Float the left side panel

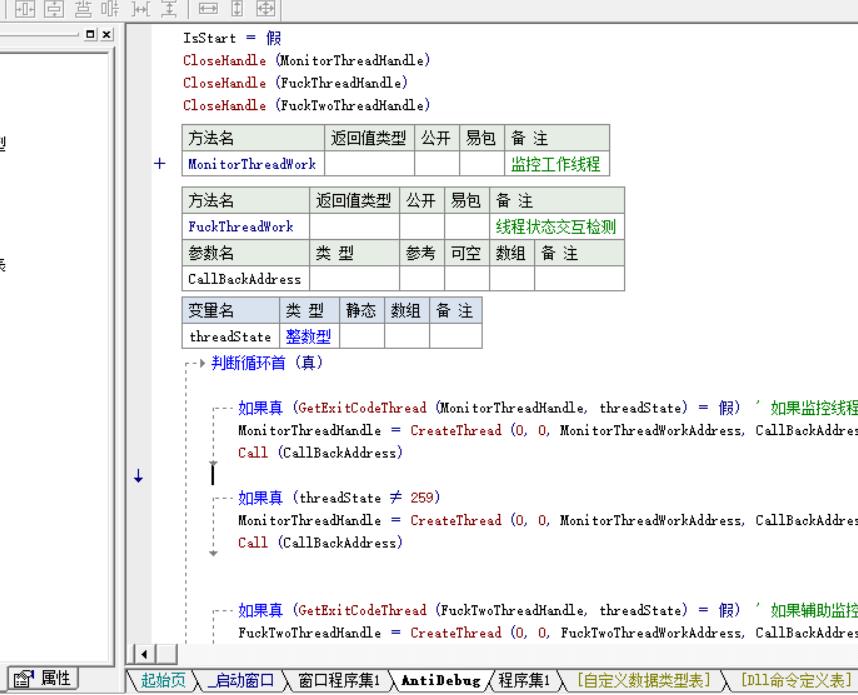pyautogui.click(x=90, y=34)
